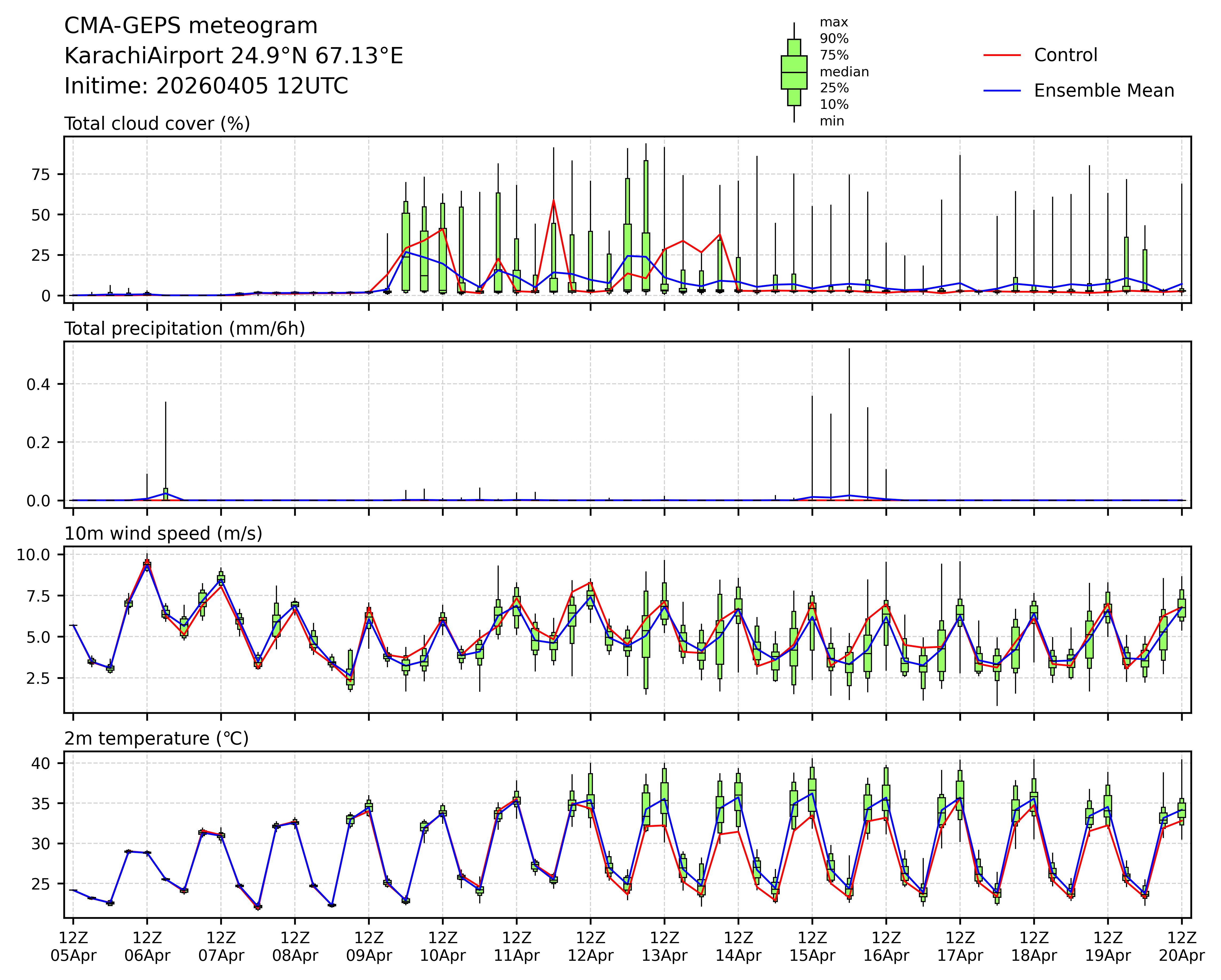Click the Total cloud cover panel title
The image size is (1221, 980).
[157, 124]
